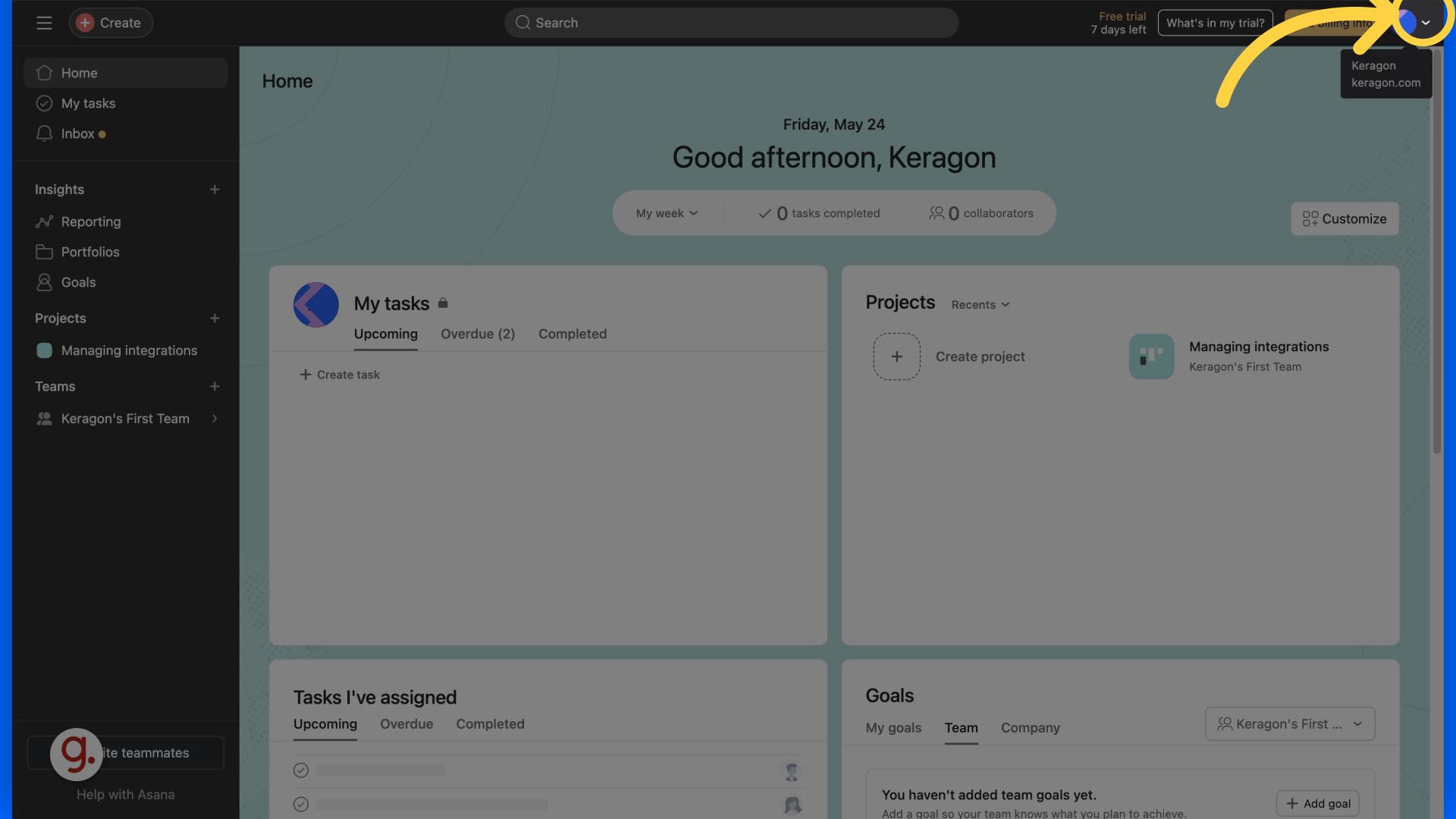Click the Add goal button
This screenshot has width=1456, height=819.
tap(1317, 803)
